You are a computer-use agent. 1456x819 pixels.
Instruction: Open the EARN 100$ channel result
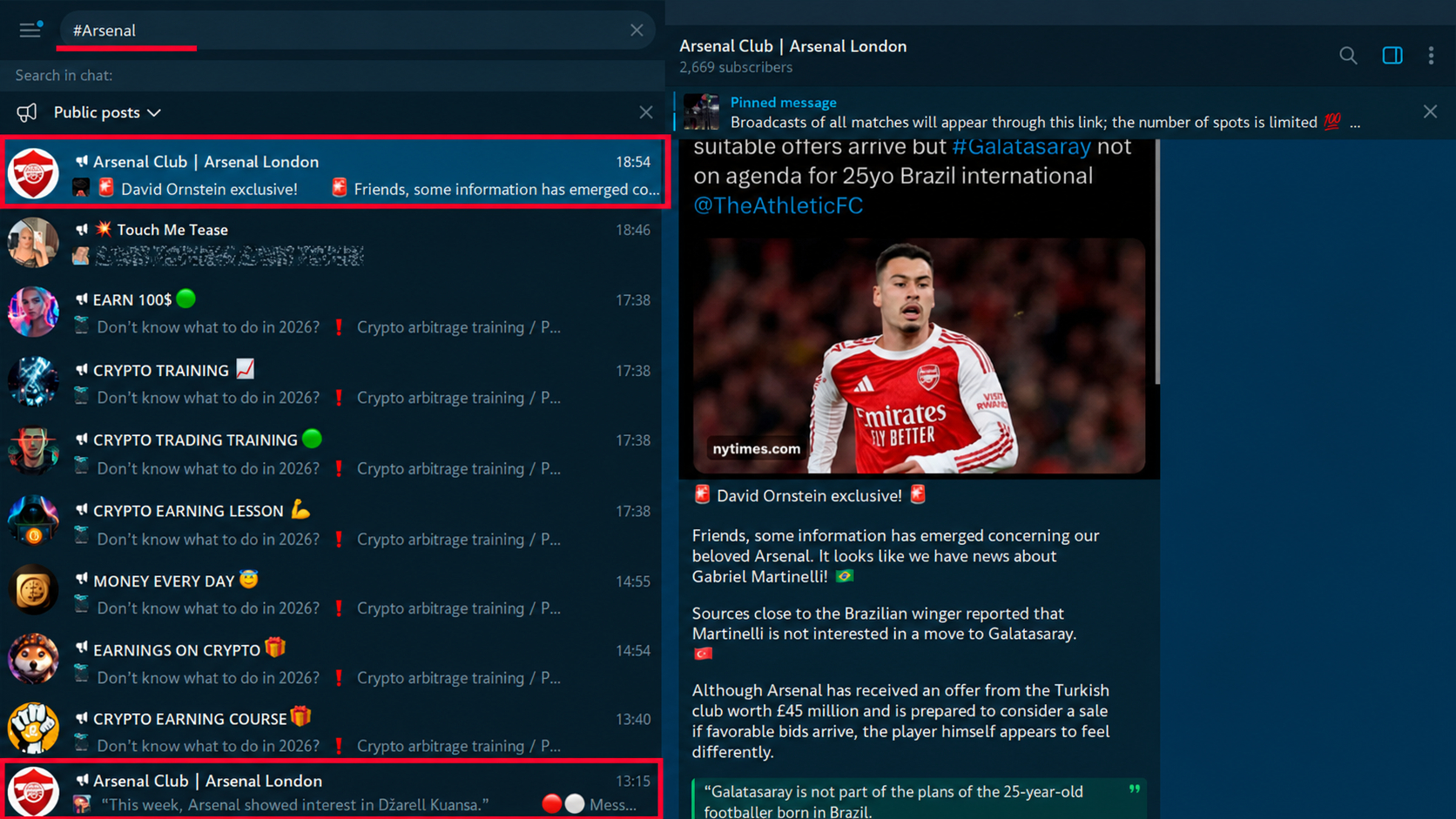coord(332,312)
